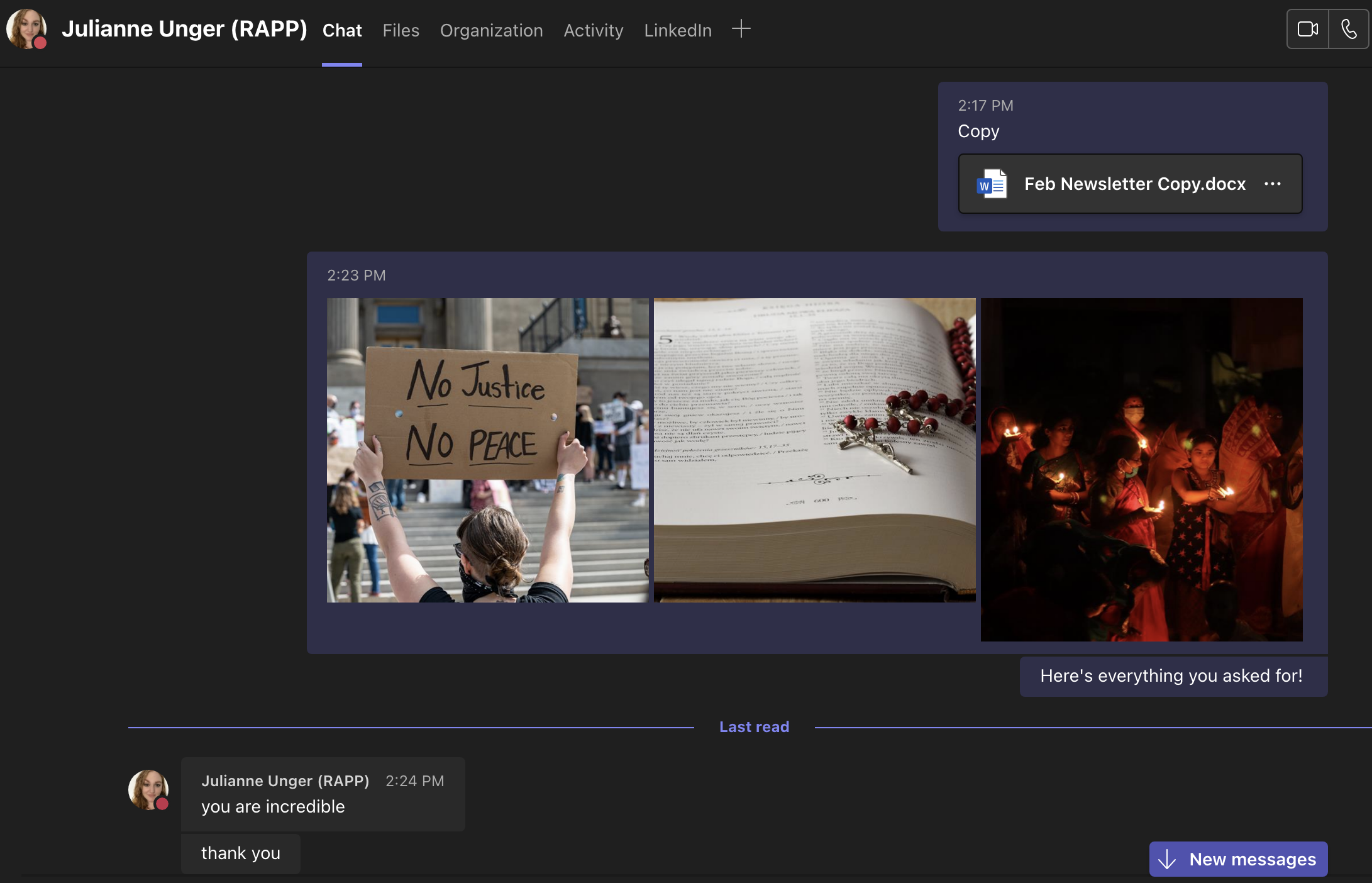Start an audio call with Julianne
This screenshot has height=883, width=1372.
click(1349, 29)
